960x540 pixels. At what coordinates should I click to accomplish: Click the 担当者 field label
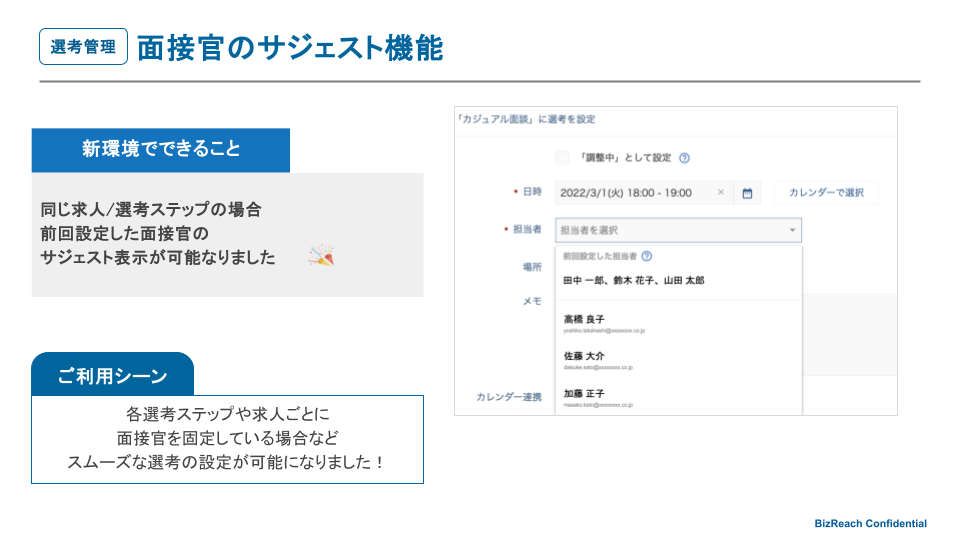[x=527, y=229]
